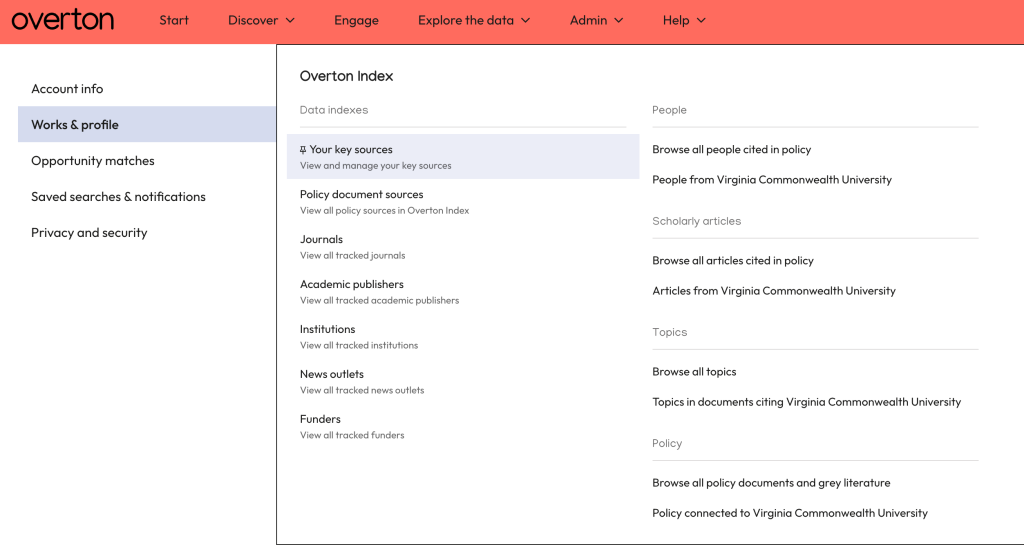Open Policy document sources index
The width and height of the screenshot is (1024, 545).
point(361,195)
